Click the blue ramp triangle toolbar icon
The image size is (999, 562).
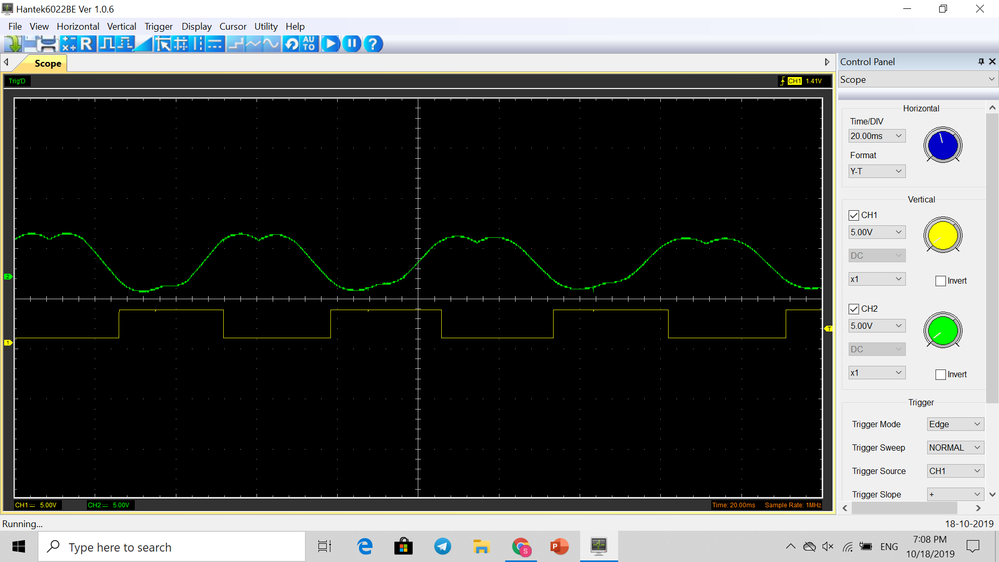[x=143, y=43]
